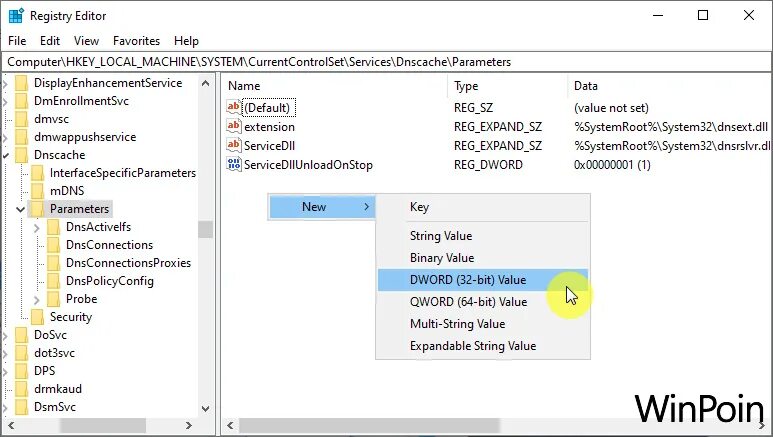
Task: Expand the DnsActiveIfs key
Action: pyautogui.click(x=37, y=227)
